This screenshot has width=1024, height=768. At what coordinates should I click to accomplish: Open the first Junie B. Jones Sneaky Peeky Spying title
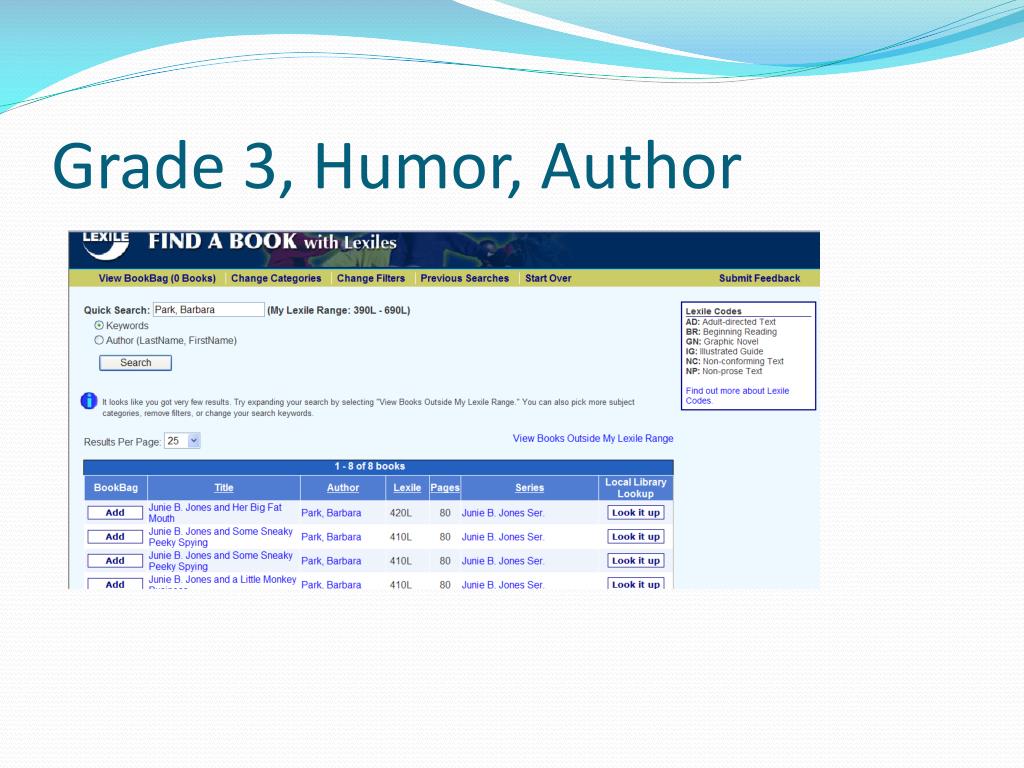pyautogui.click(x=220, y=537)
